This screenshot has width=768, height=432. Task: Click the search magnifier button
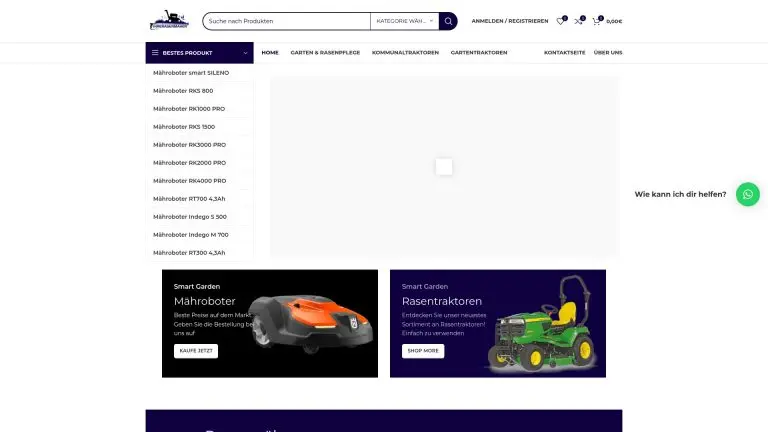pos(449,21)
